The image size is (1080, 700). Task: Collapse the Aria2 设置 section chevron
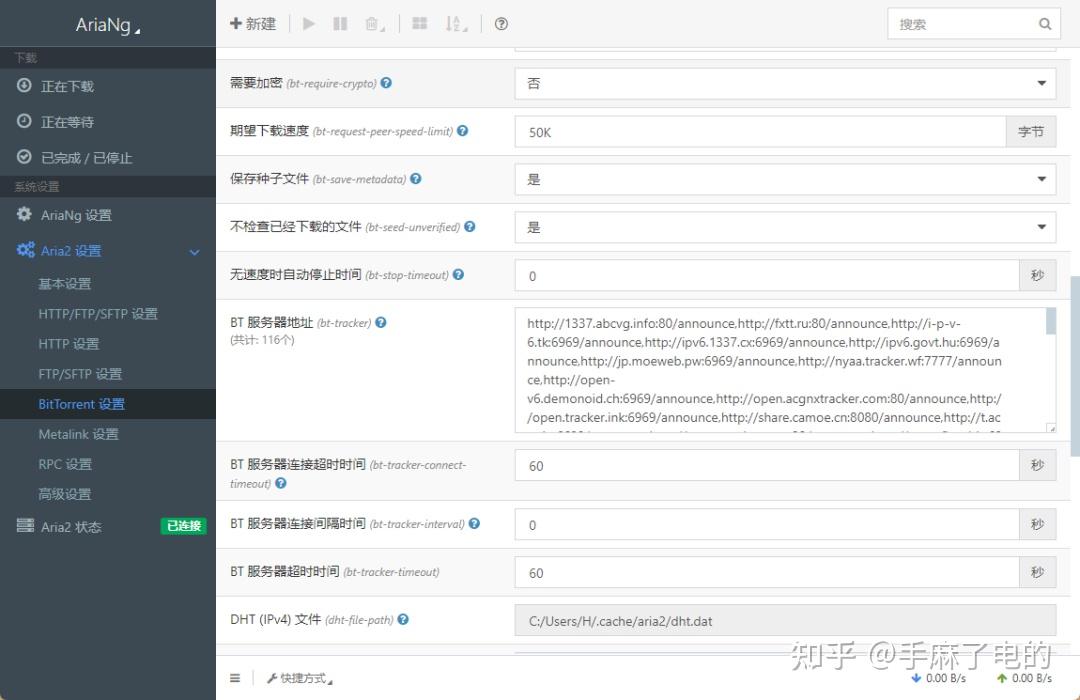click(x=195, y=252)
